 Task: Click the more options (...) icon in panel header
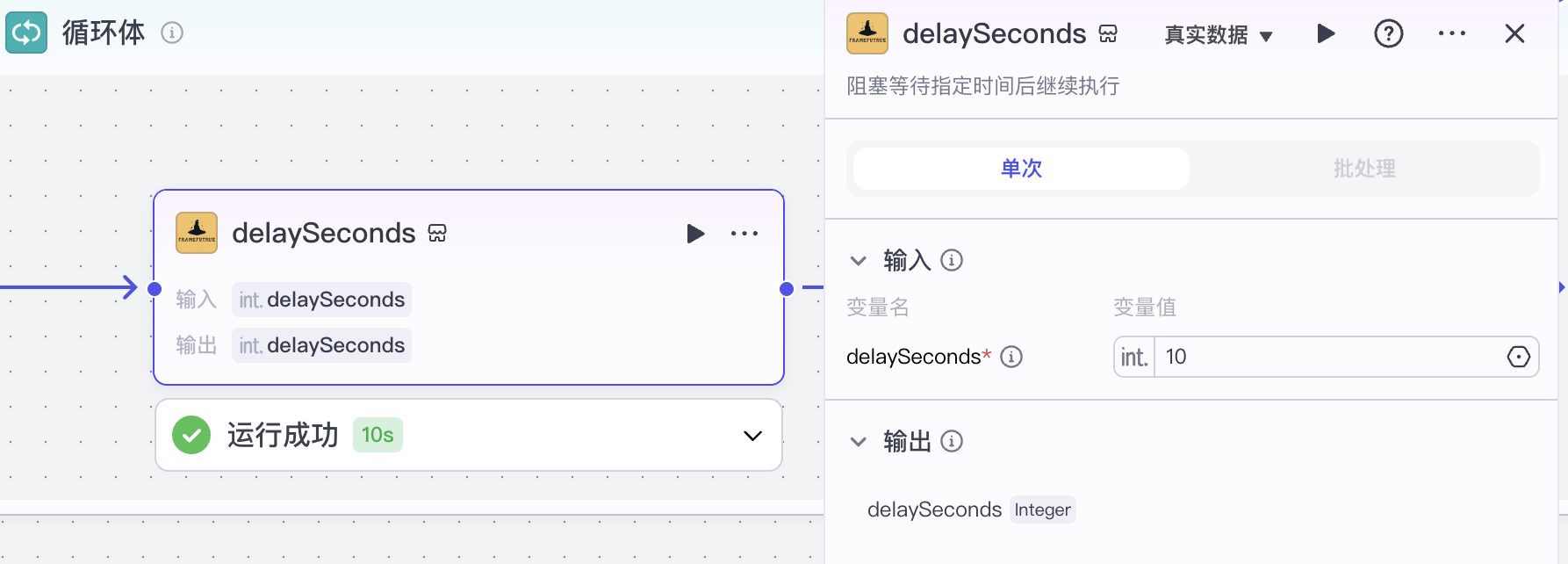(1451, 33)
